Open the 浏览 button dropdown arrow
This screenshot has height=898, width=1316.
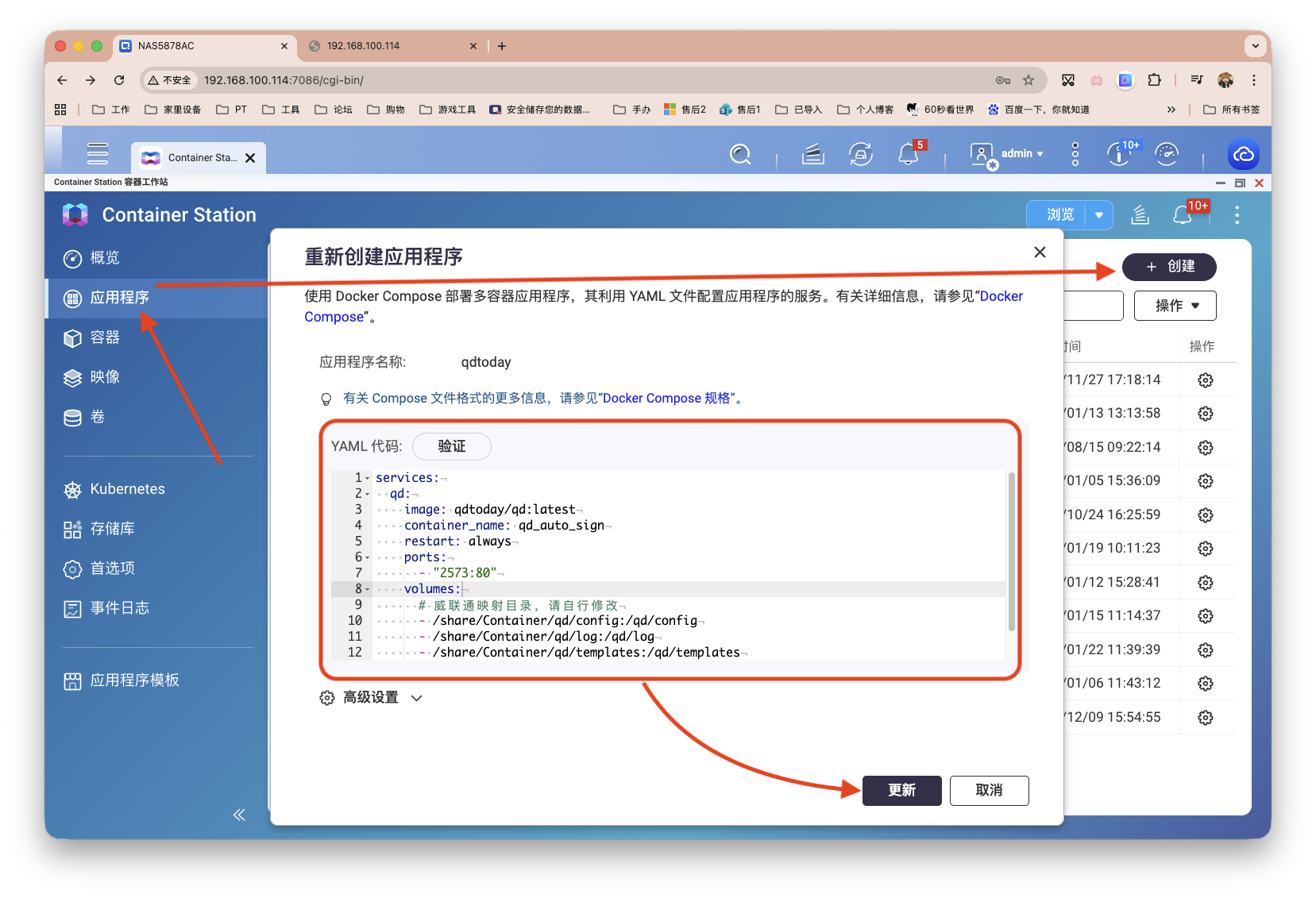tap(1100, 214)
